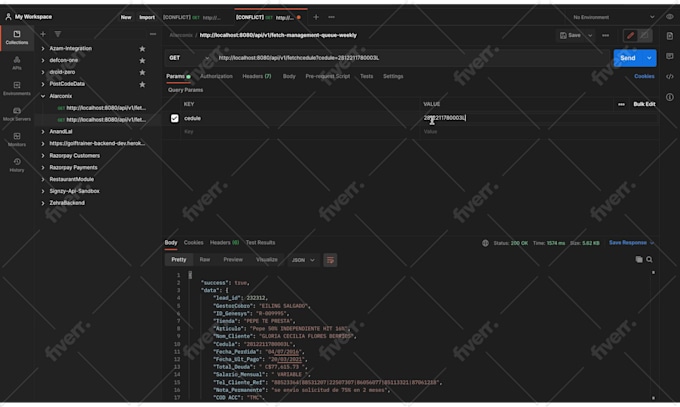Click the request URL input field
Image resolution: width=680 pixels, height=407 pixels.
click(411, 58)
